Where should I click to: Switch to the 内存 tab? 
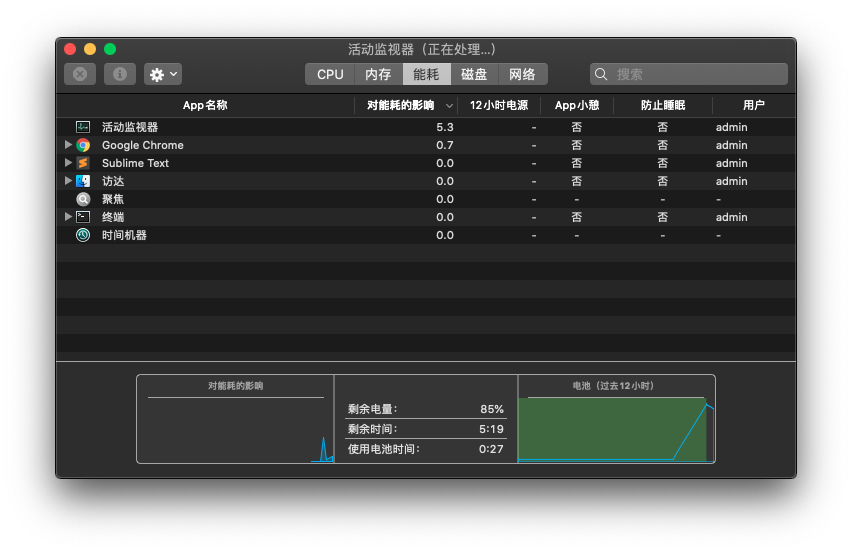[x=378, y=74]
